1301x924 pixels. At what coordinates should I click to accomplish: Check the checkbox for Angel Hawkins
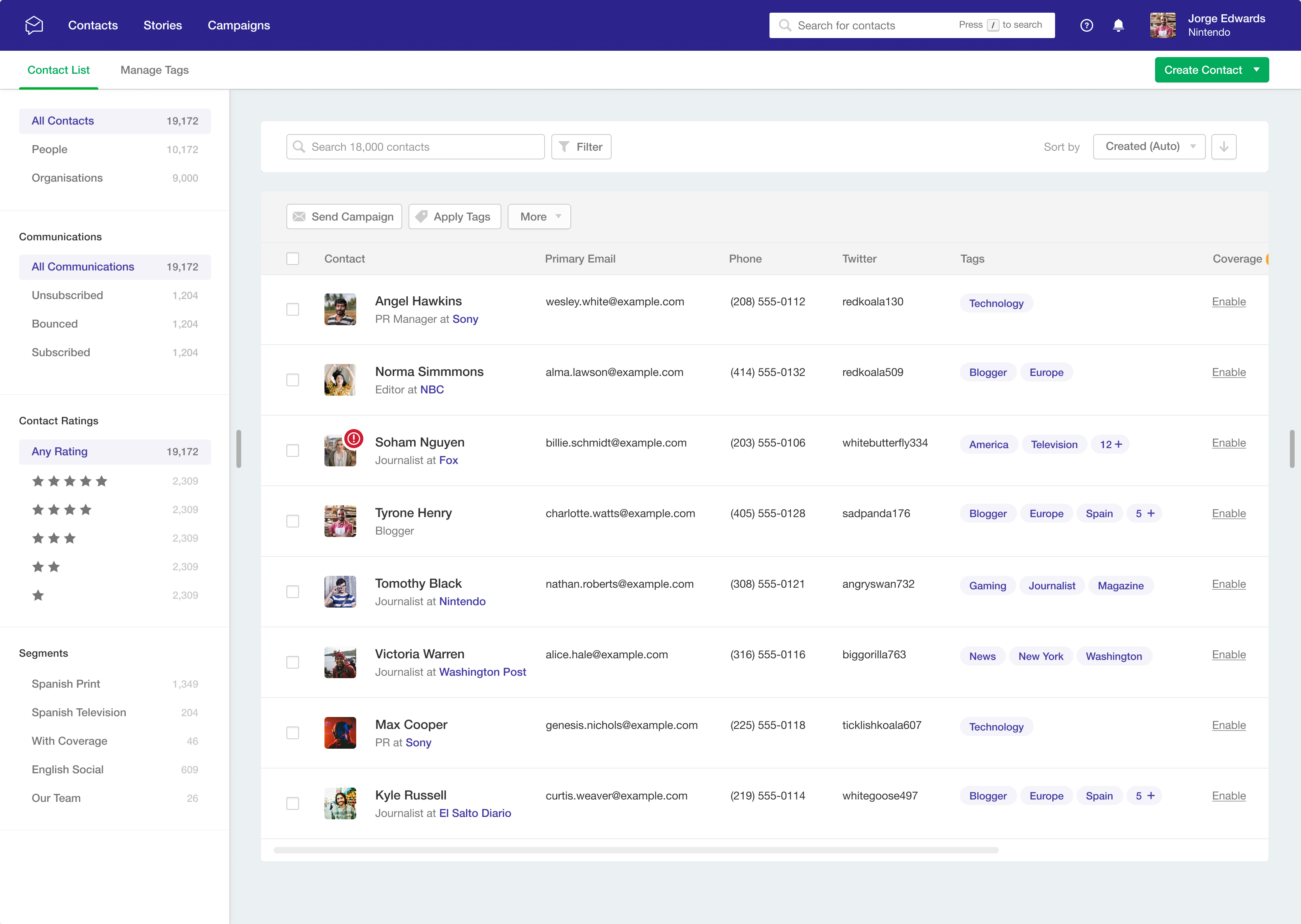tap(293, 309)
